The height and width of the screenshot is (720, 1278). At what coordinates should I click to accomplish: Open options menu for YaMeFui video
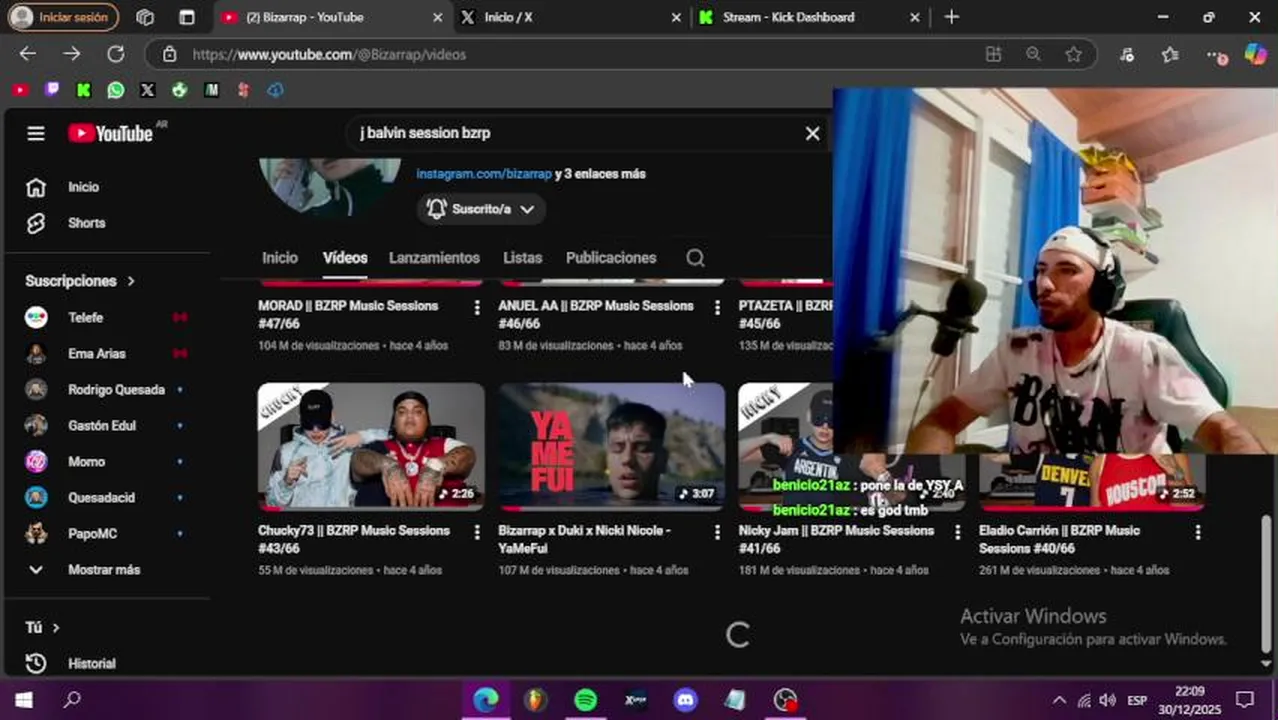pos(716,533)
